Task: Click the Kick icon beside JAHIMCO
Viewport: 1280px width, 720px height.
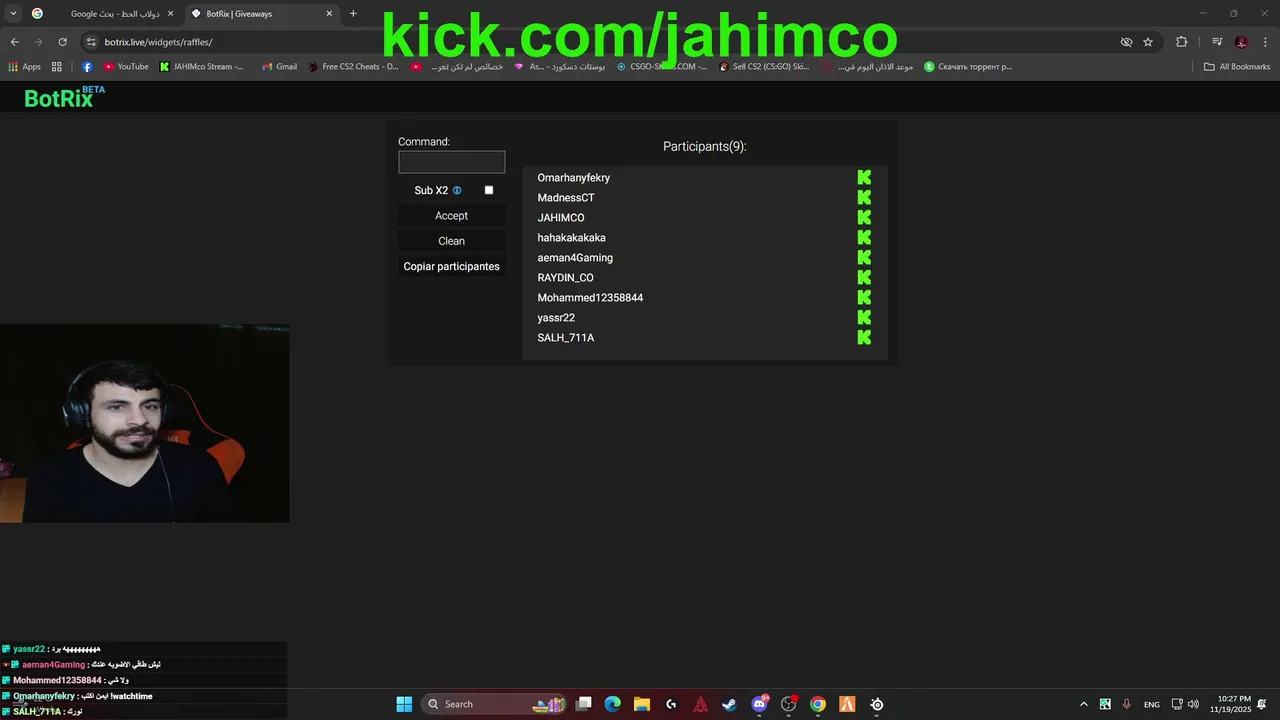Action: tap(864, 217)
